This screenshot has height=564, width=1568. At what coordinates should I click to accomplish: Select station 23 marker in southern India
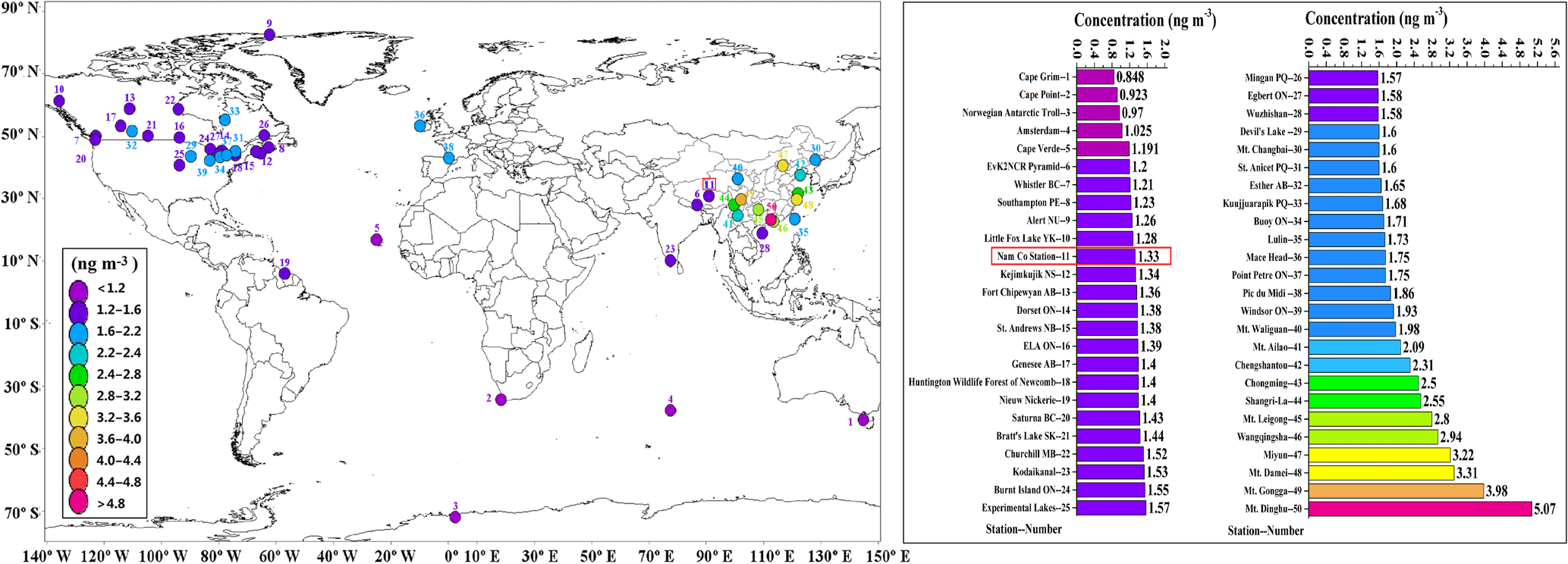click(x=671, y=261)
